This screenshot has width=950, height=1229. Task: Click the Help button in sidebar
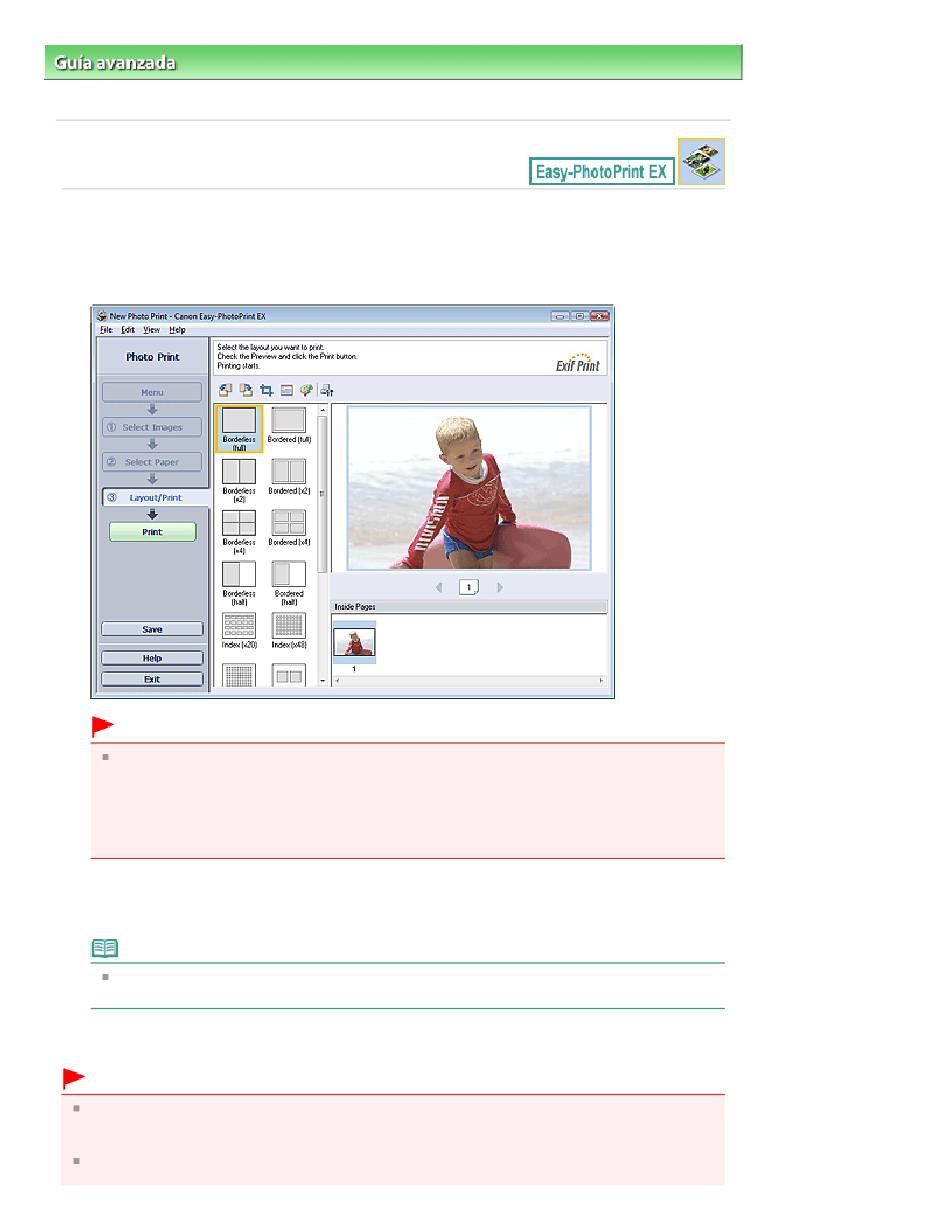pyautogui.click(x=152, y=658)
